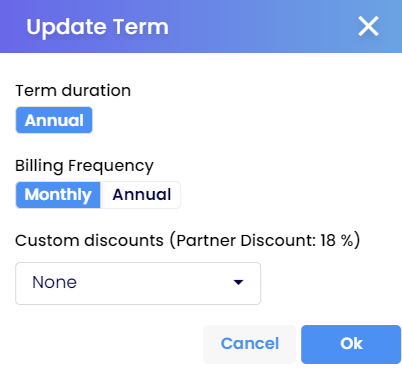Click the gradient header bar of dialog
This screenshot has height=377, width=402.
coord(201,26)
